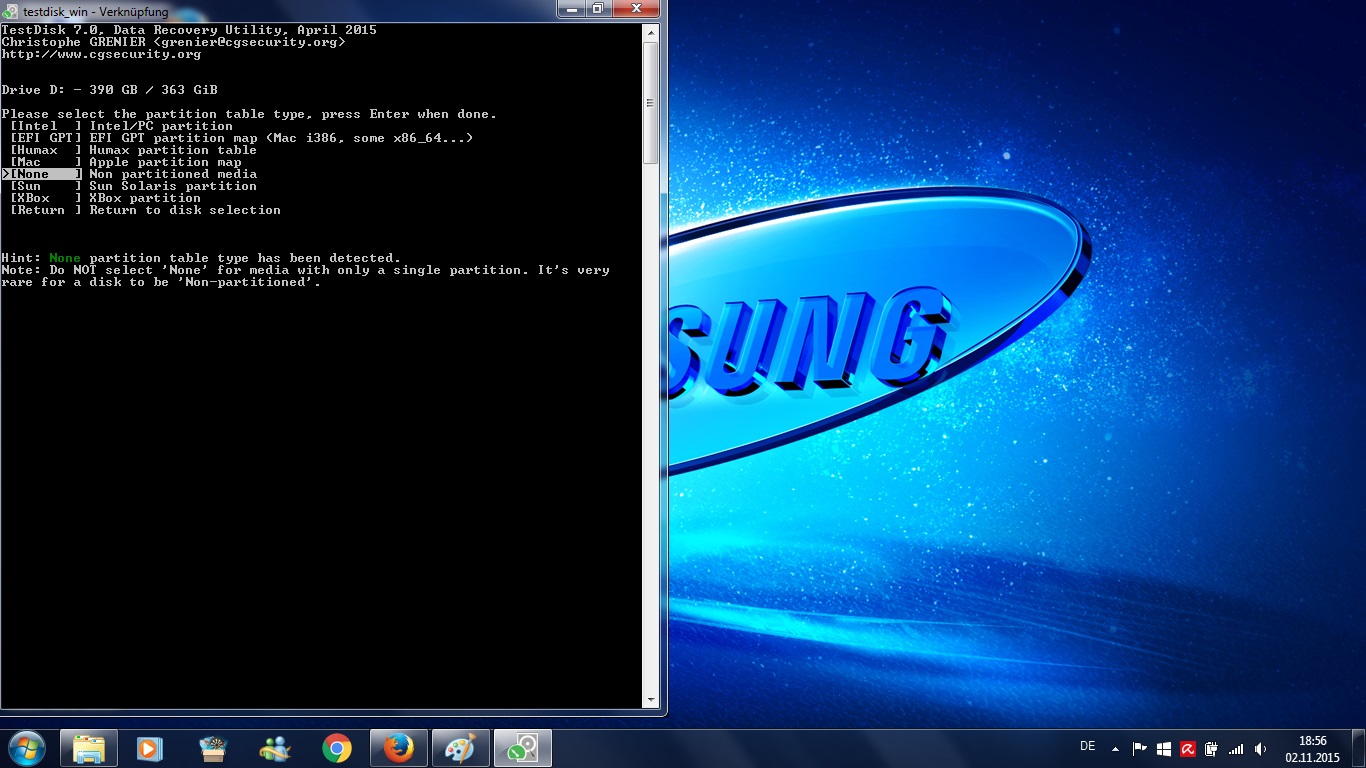Show hidden tray icons arrow

pos(1115,749)
